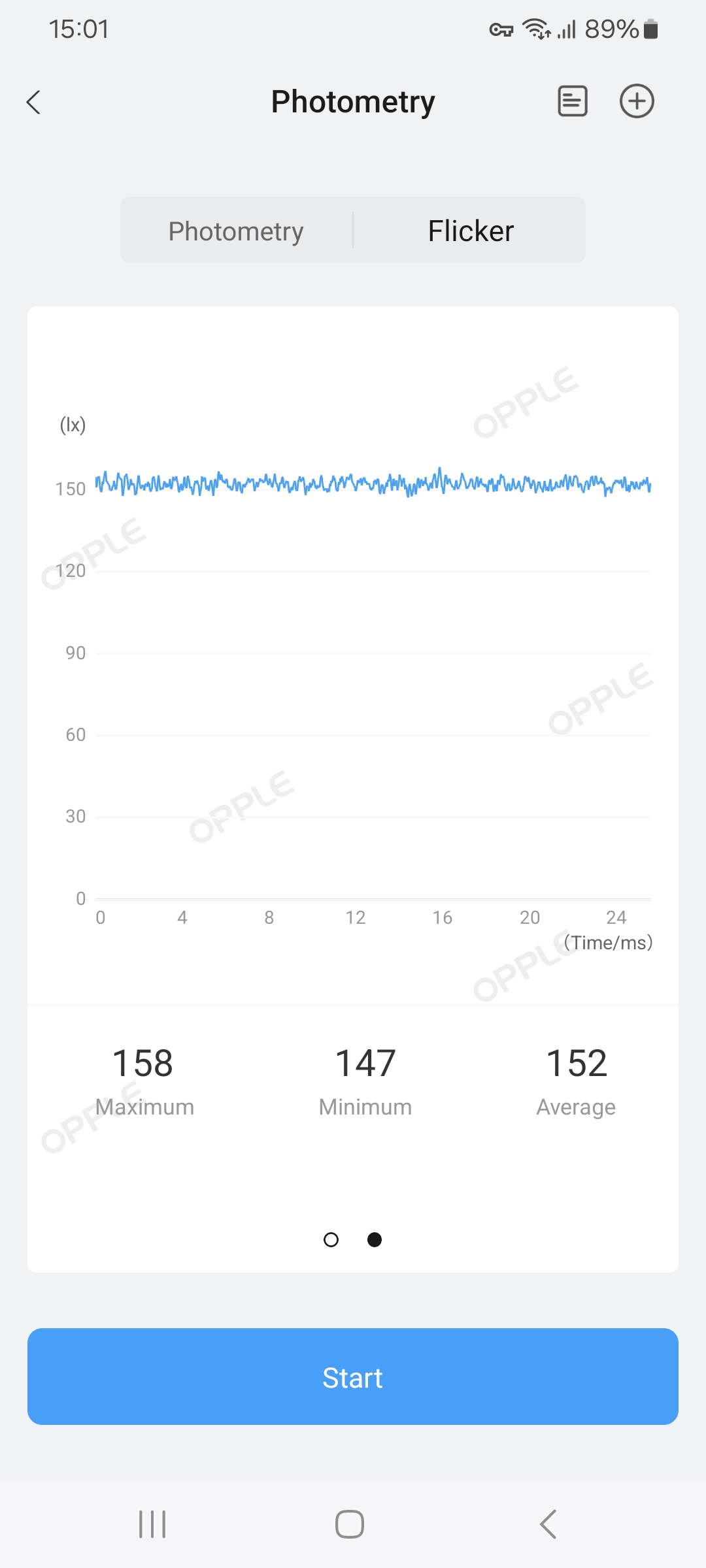Tap the battery status icon
The image size is (706, 1568).
tap(650, 29)
